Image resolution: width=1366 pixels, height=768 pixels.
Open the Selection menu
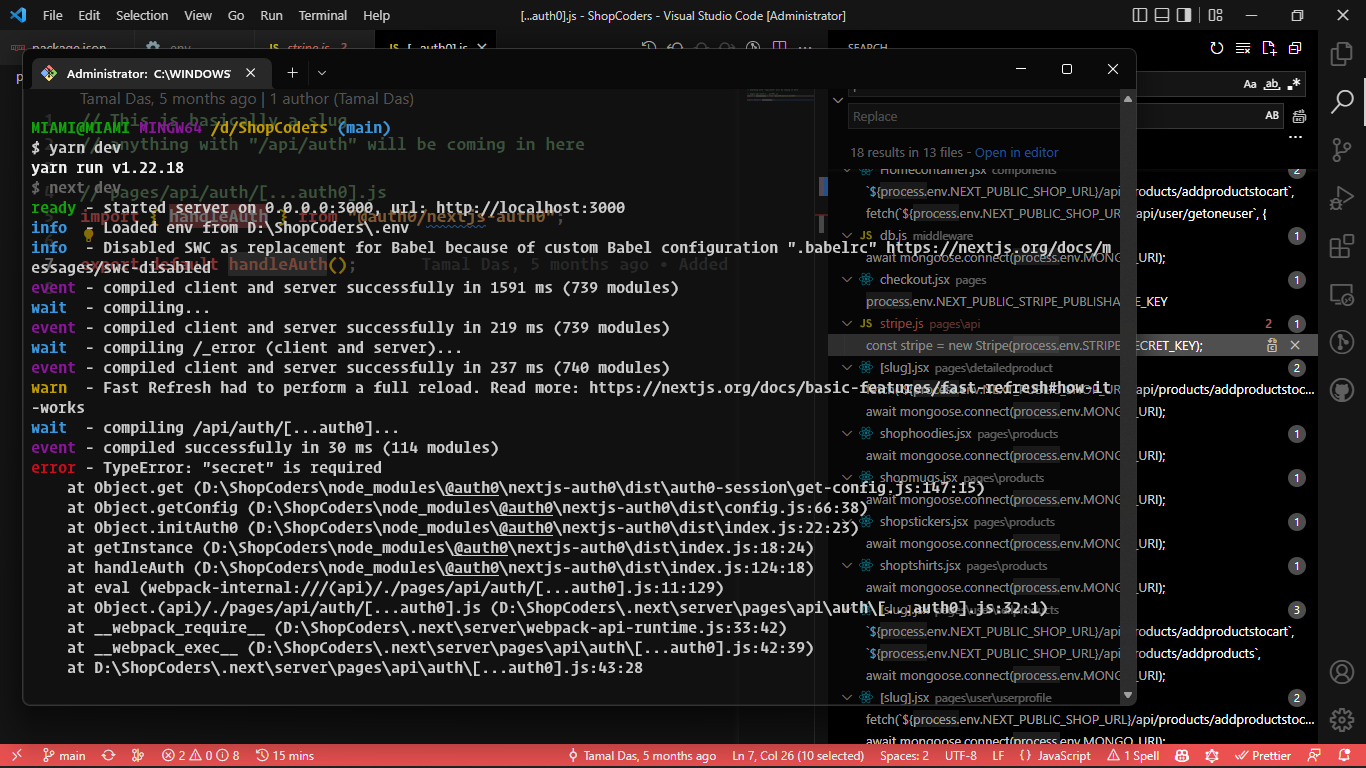click(x=142, y=15)
